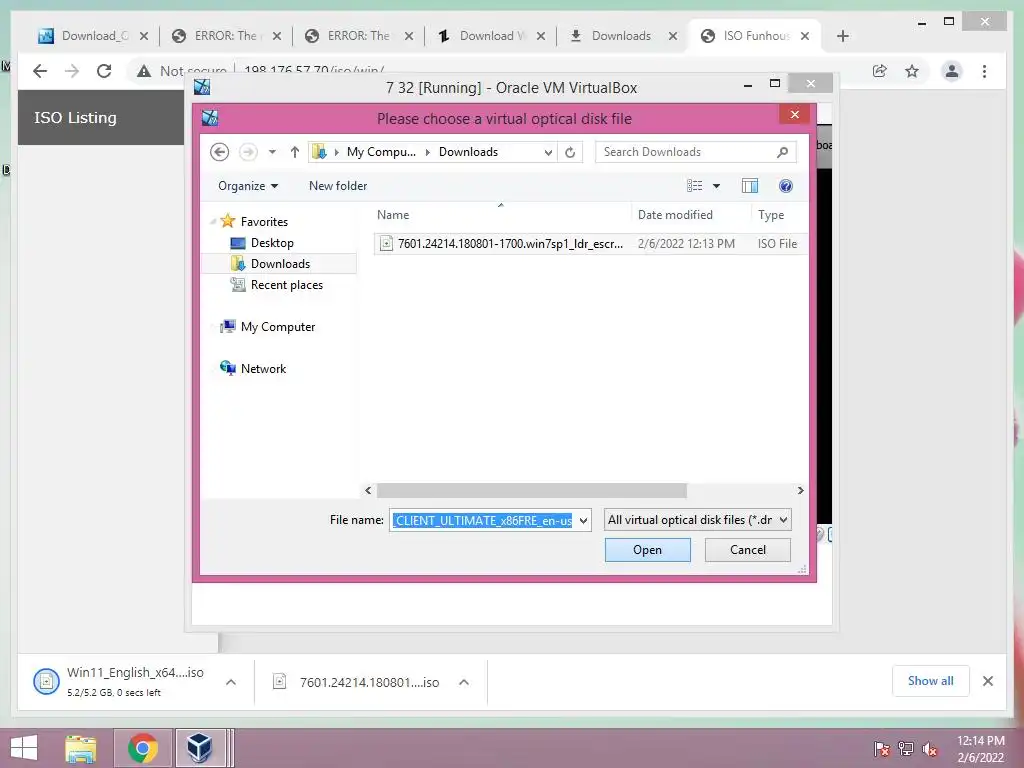The image size is (1024, 768).
Task: Click the muted volume tray icon
Action: pyautogui.click(x=930, y=749)
